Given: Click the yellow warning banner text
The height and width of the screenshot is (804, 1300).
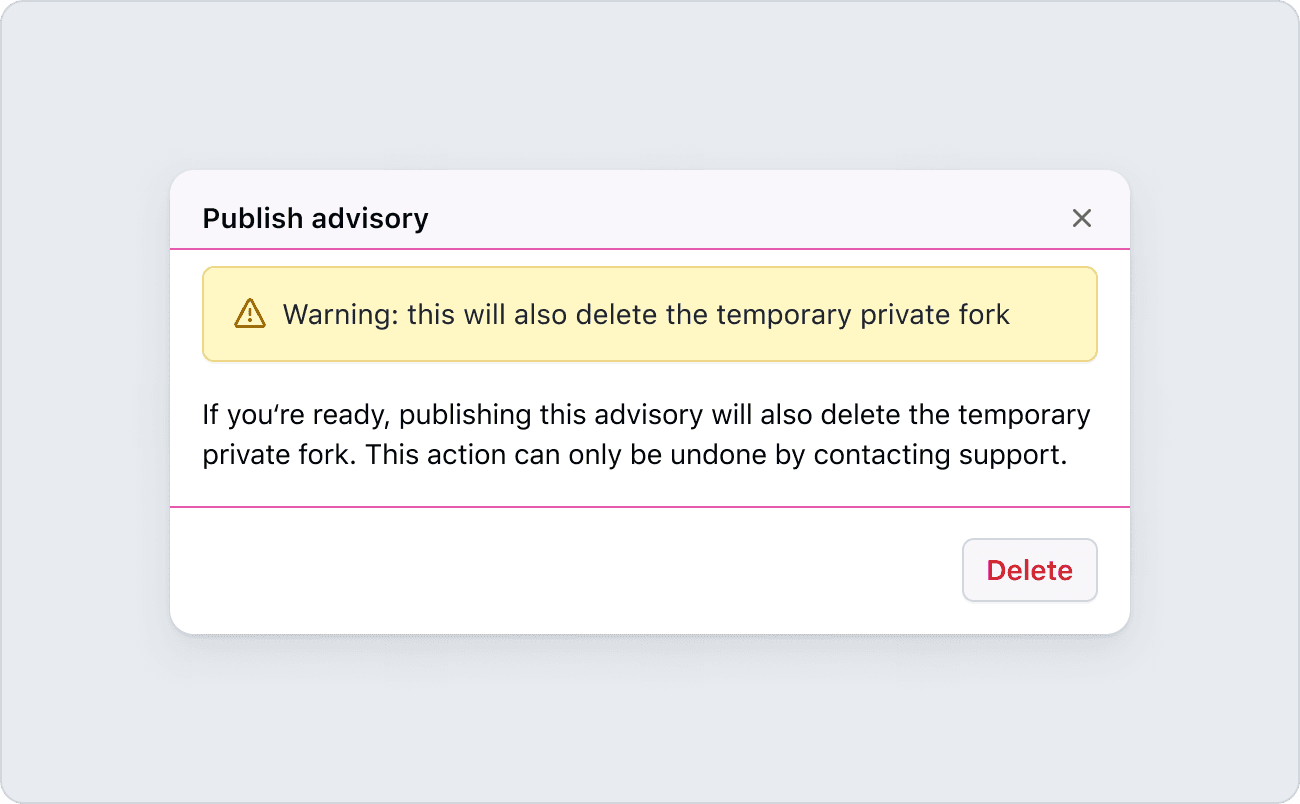Looking at the screenshot, I should tap(646, 314).
